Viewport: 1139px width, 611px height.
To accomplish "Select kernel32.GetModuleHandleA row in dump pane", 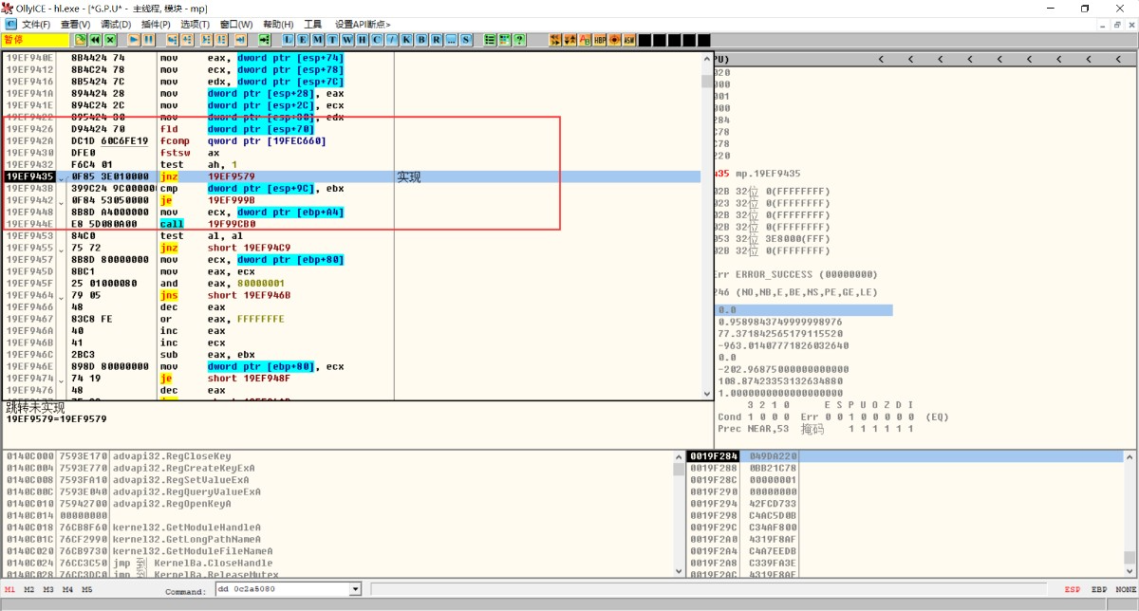I will [338, 527].
